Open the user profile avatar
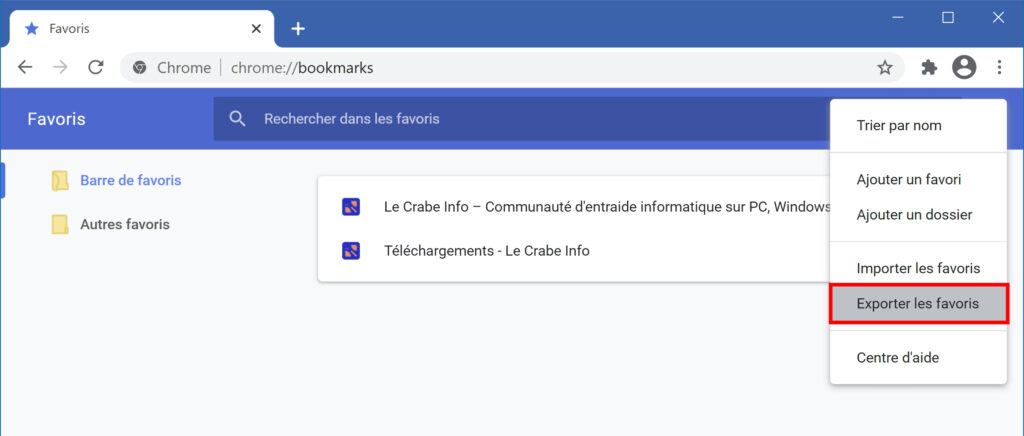The width and height of the screenshot is (1024, 436). (964, 67)
